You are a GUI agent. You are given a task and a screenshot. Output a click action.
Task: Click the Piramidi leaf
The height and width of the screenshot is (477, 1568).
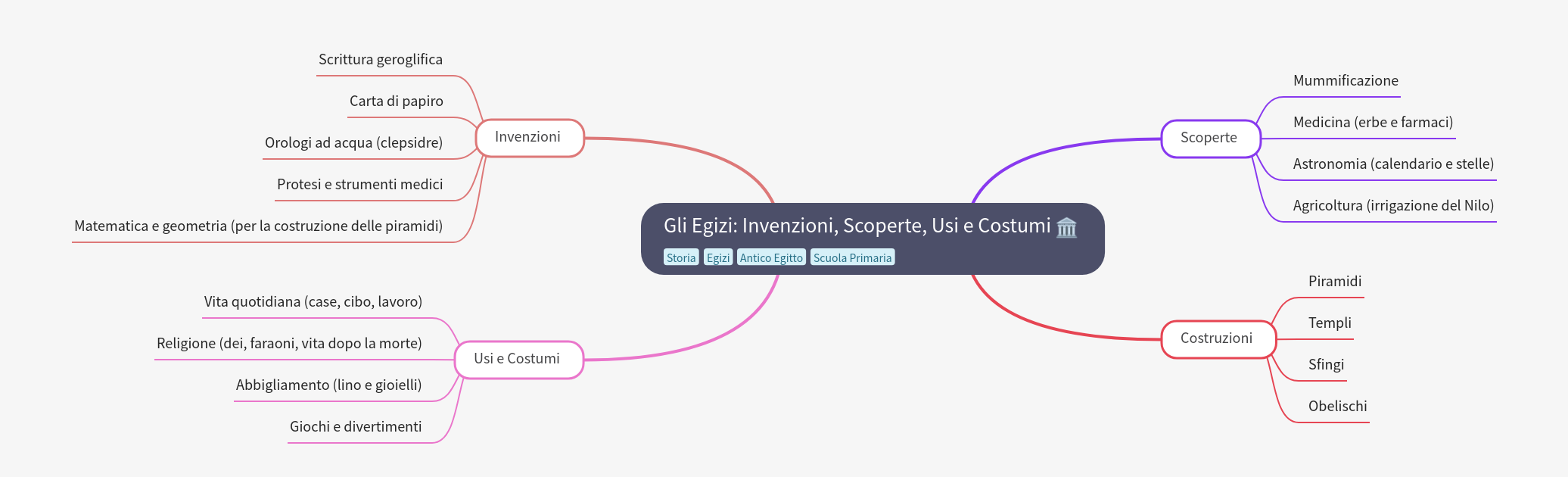coord(1334,282)
